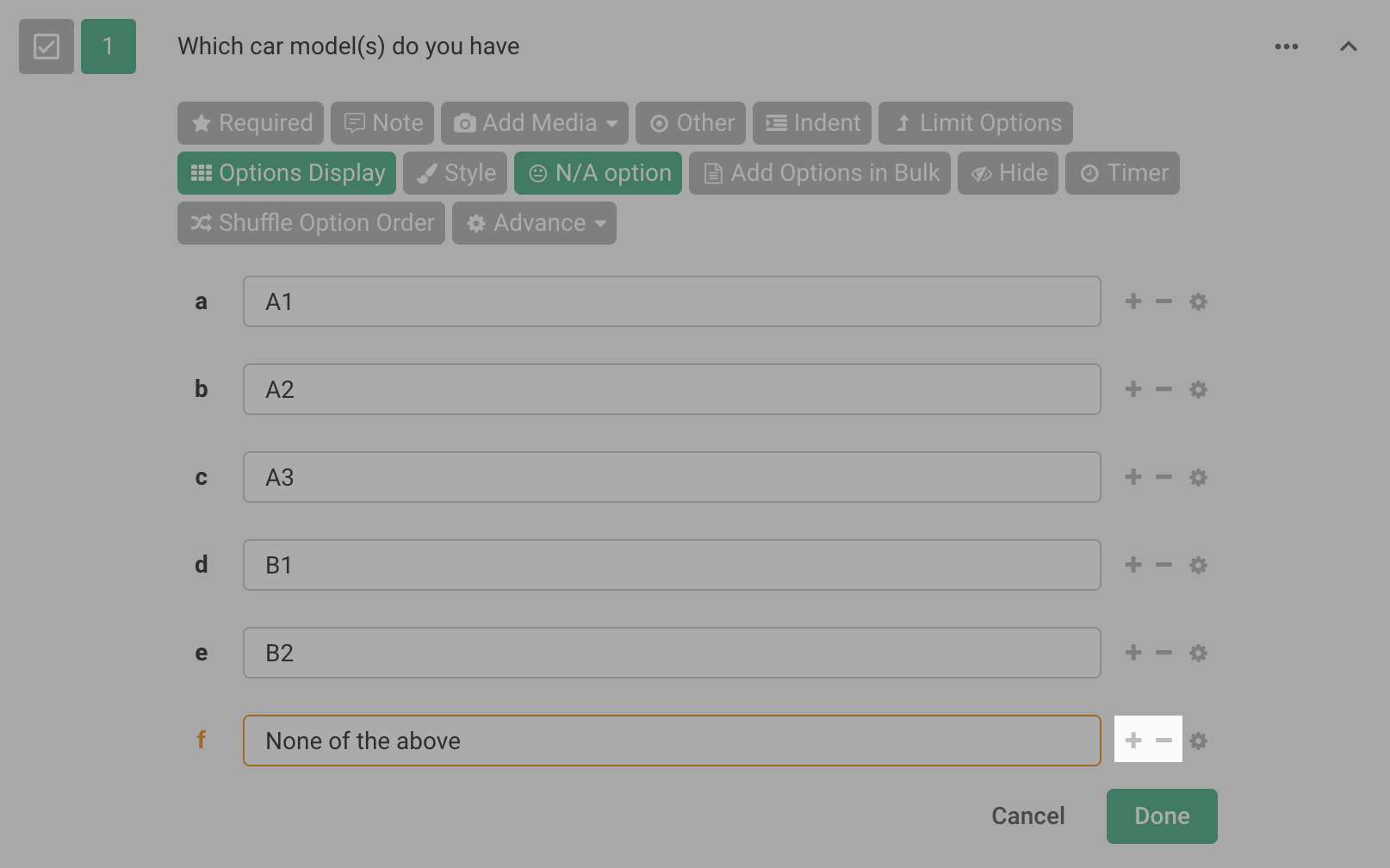The height and width of the screenshot is (868, 1390).
Task: Click the None of the above text field
Action: [672, 741]
